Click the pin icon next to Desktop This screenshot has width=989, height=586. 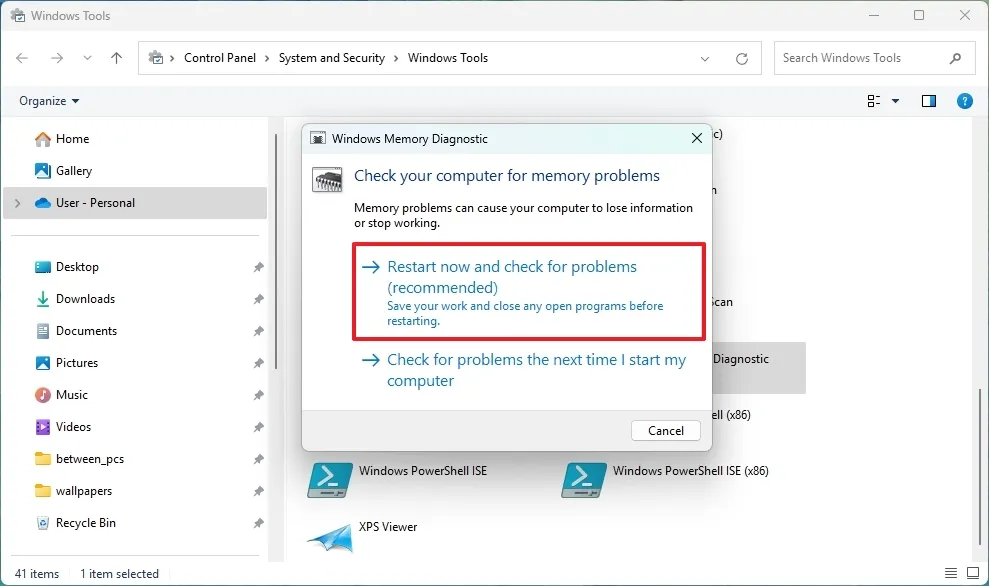(x=259, y=267)
